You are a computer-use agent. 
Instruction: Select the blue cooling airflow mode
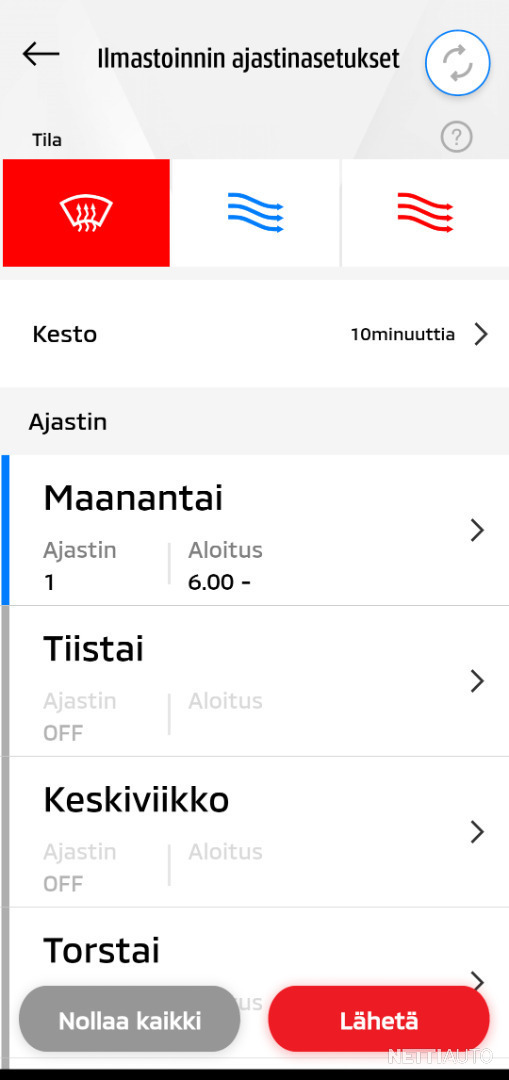coord(255,213)
